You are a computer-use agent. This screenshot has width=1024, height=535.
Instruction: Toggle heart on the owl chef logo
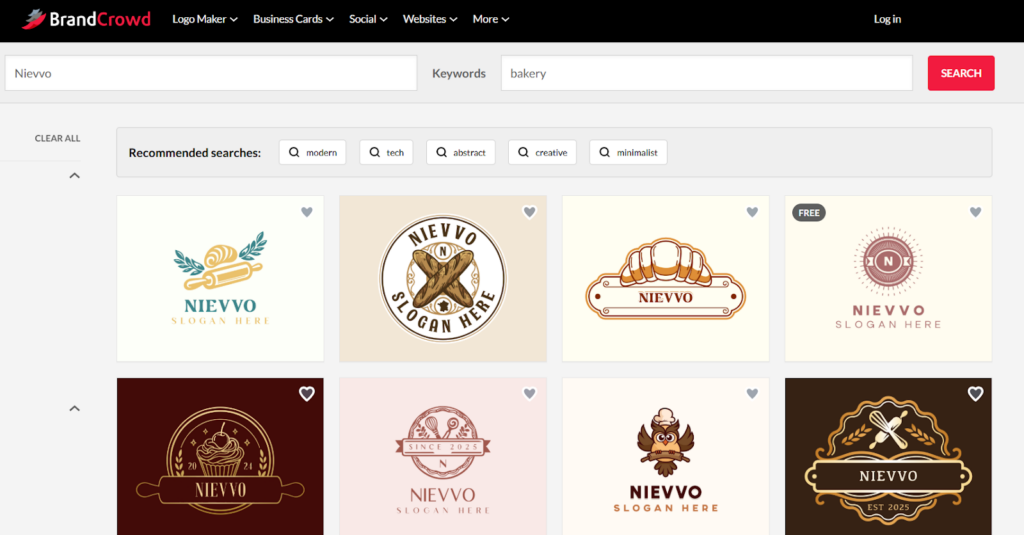(752, 394)
